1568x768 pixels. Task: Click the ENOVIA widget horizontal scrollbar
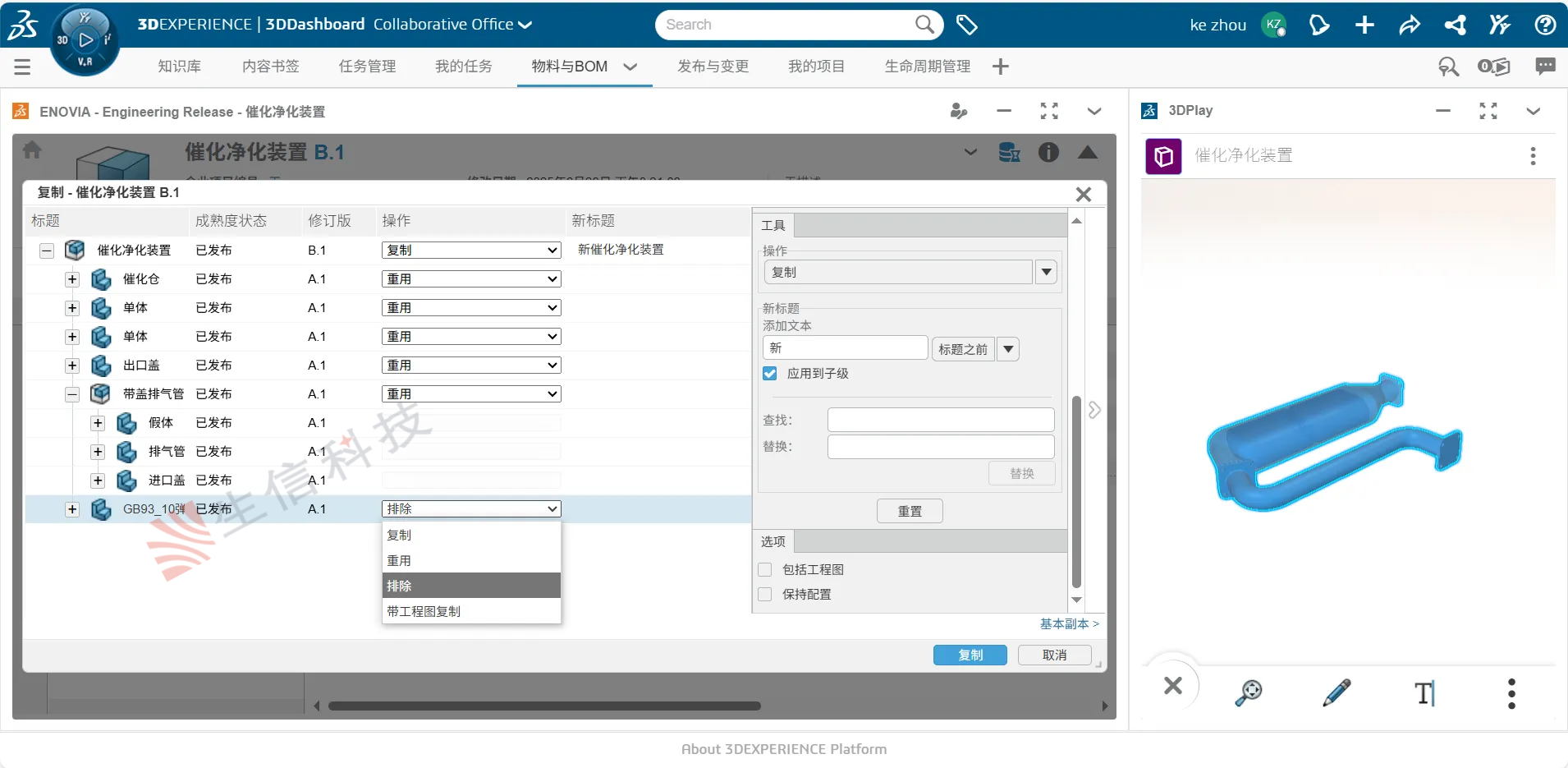(x=544, y=706)
